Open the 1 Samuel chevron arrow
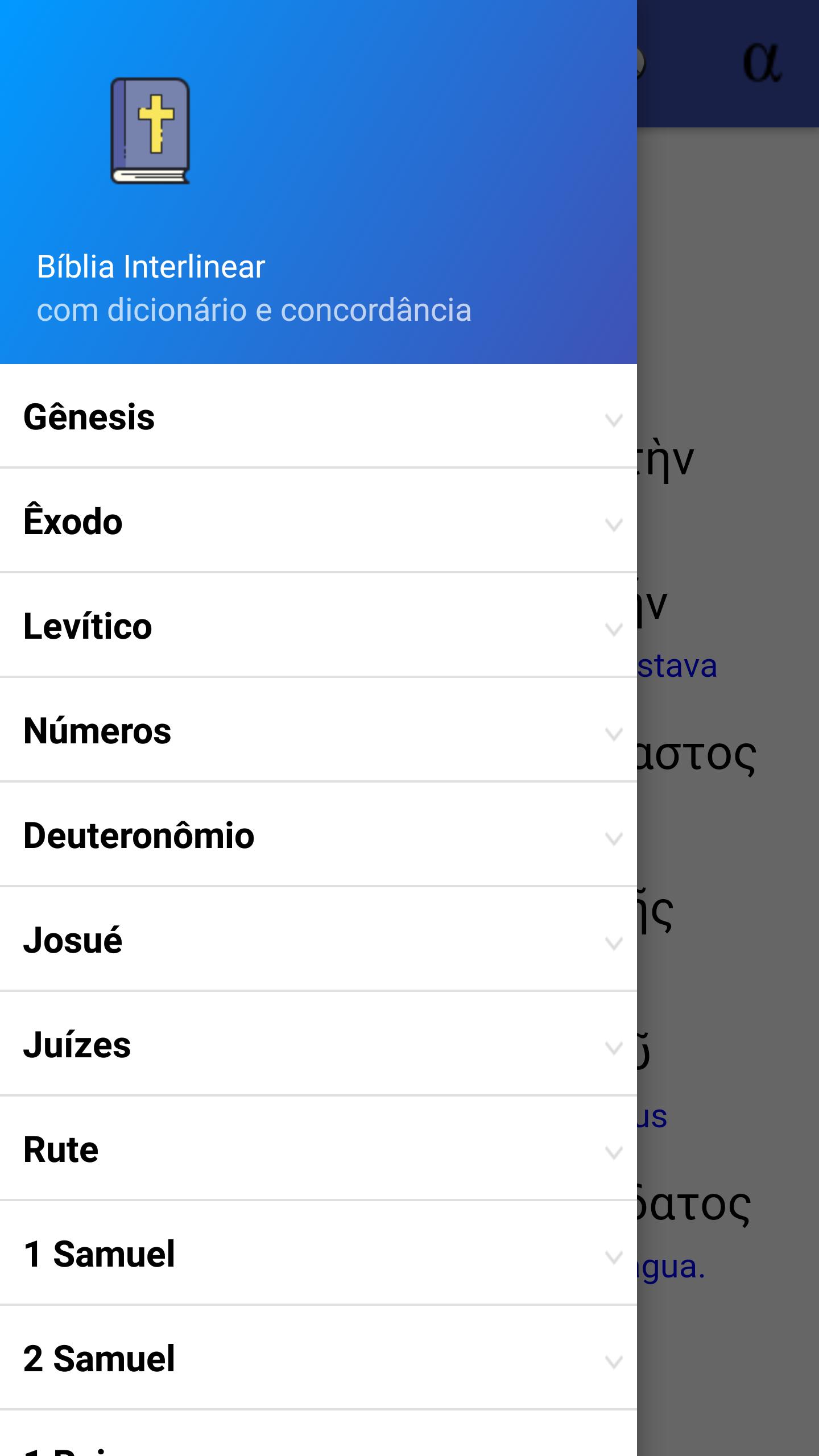Screen dimensions: 819x1456 [613, 1258]
